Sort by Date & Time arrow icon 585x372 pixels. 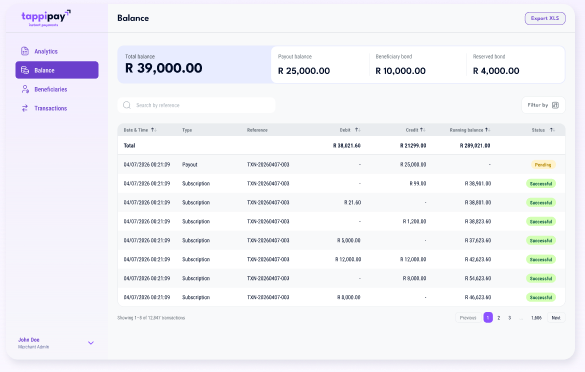pyautogui.click(x=153, y=130)
